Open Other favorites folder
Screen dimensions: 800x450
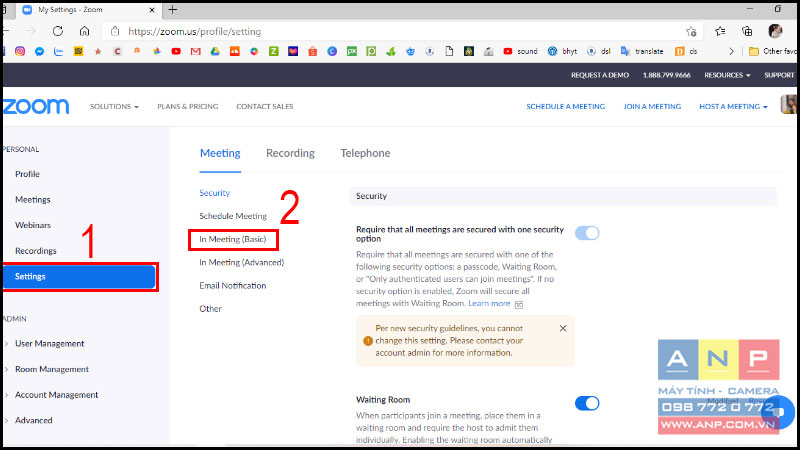tap(771, 52)
